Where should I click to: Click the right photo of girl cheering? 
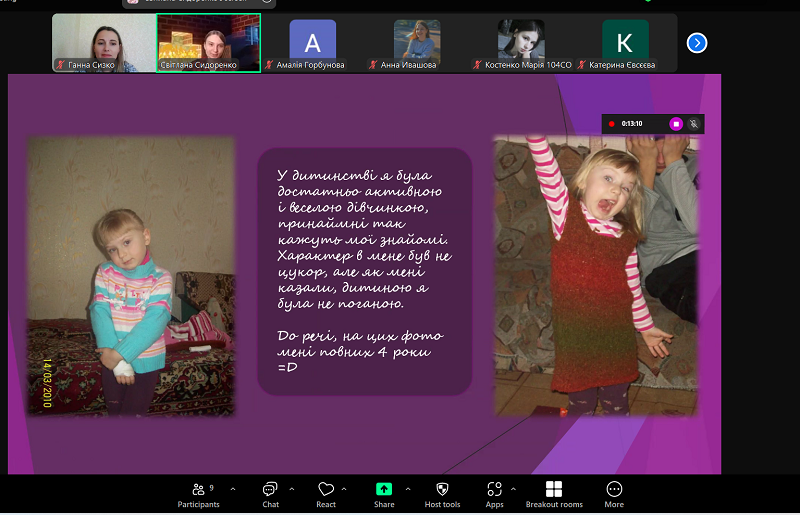(596, 275)
